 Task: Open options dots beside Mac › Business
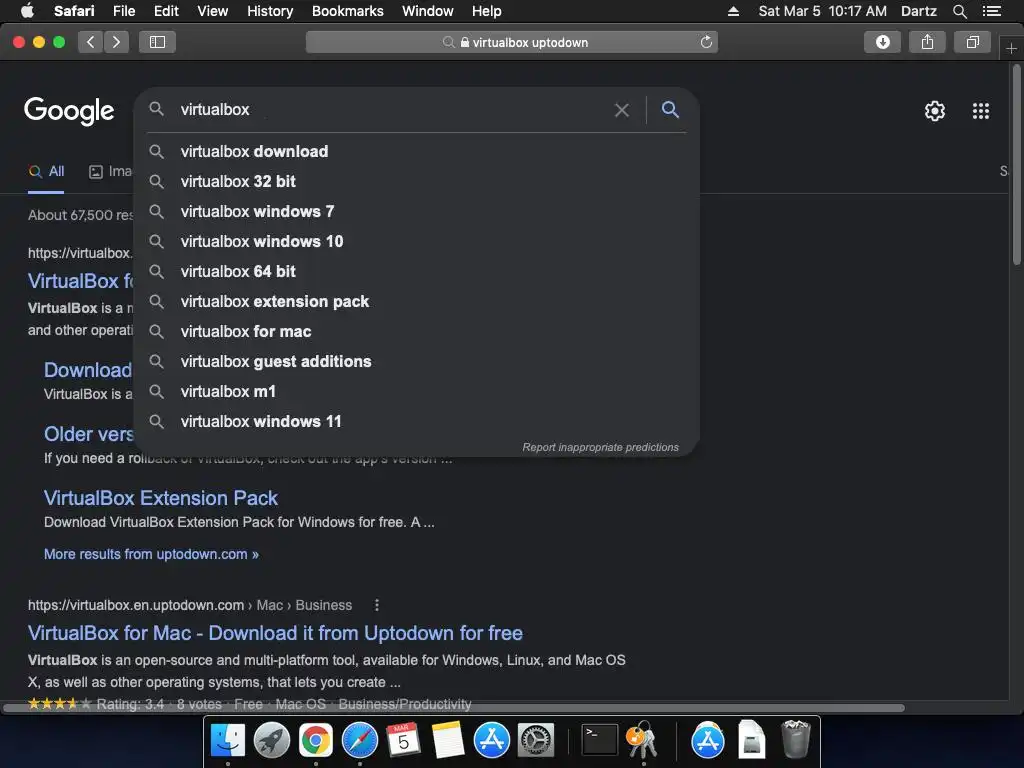[x=377, y=605]
